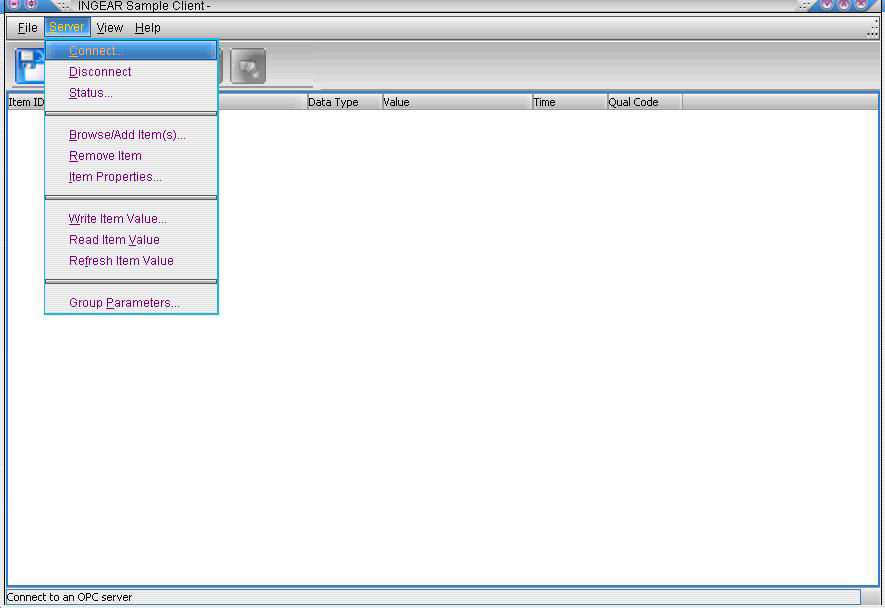Close the INGEAR Sample Client window
The width and height of the screenshot is (885, 608).
(861, 4)
